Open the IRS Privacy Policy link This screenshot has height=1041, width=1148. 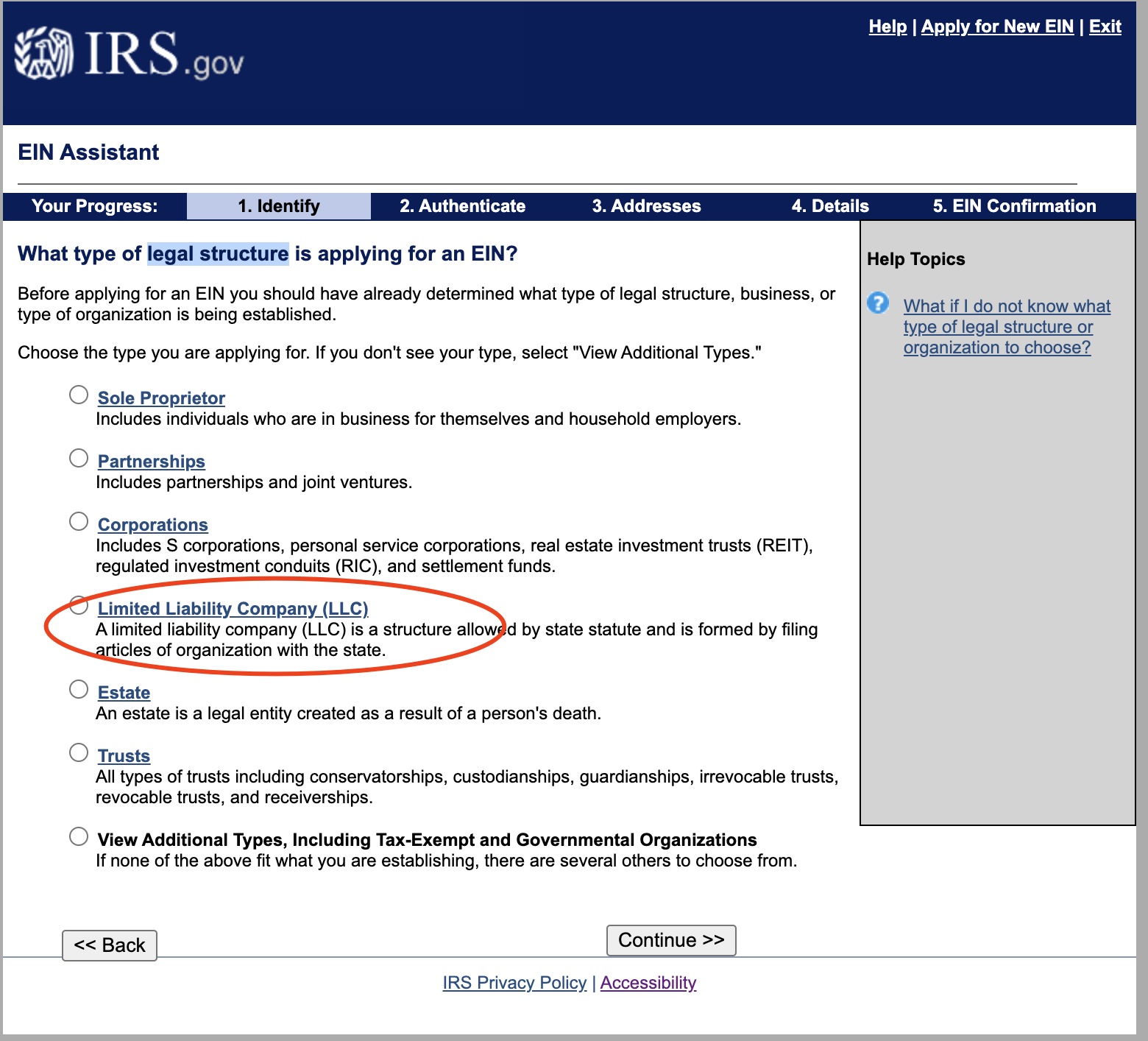coord(514,983)
